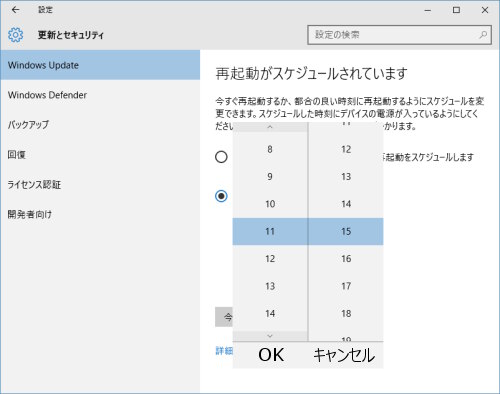The width and height of the screenshot is (500, 394).
Task: Minimize the settings window
Action: (x=428, y=10)
